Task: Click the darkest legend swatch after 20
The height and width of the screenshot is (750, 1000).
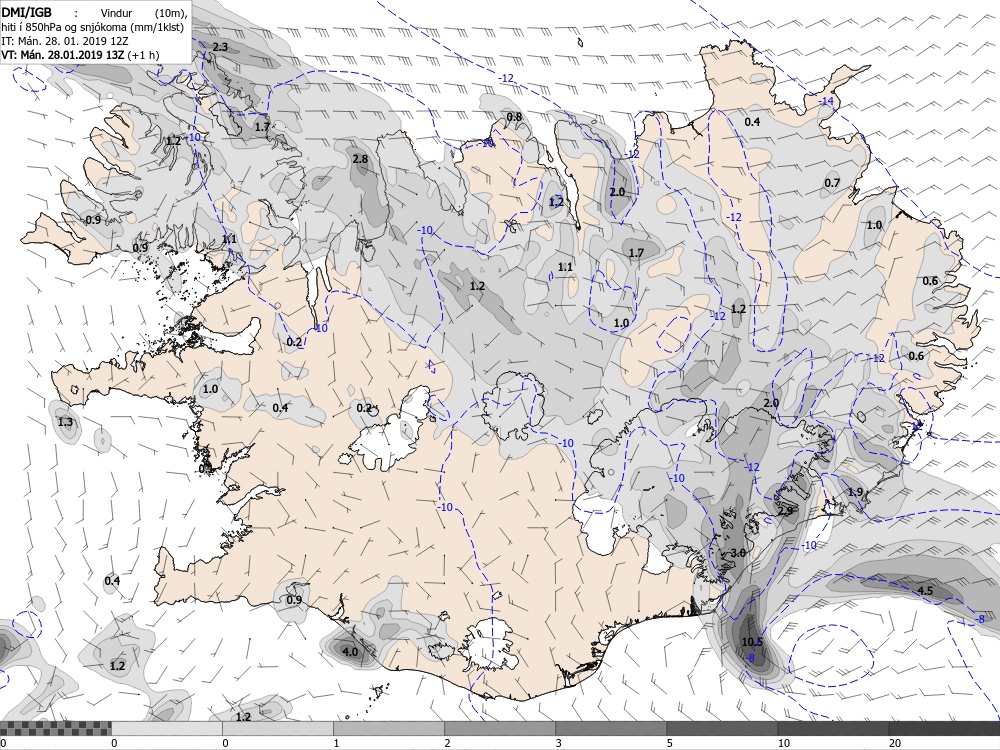Action: [944, 728]
